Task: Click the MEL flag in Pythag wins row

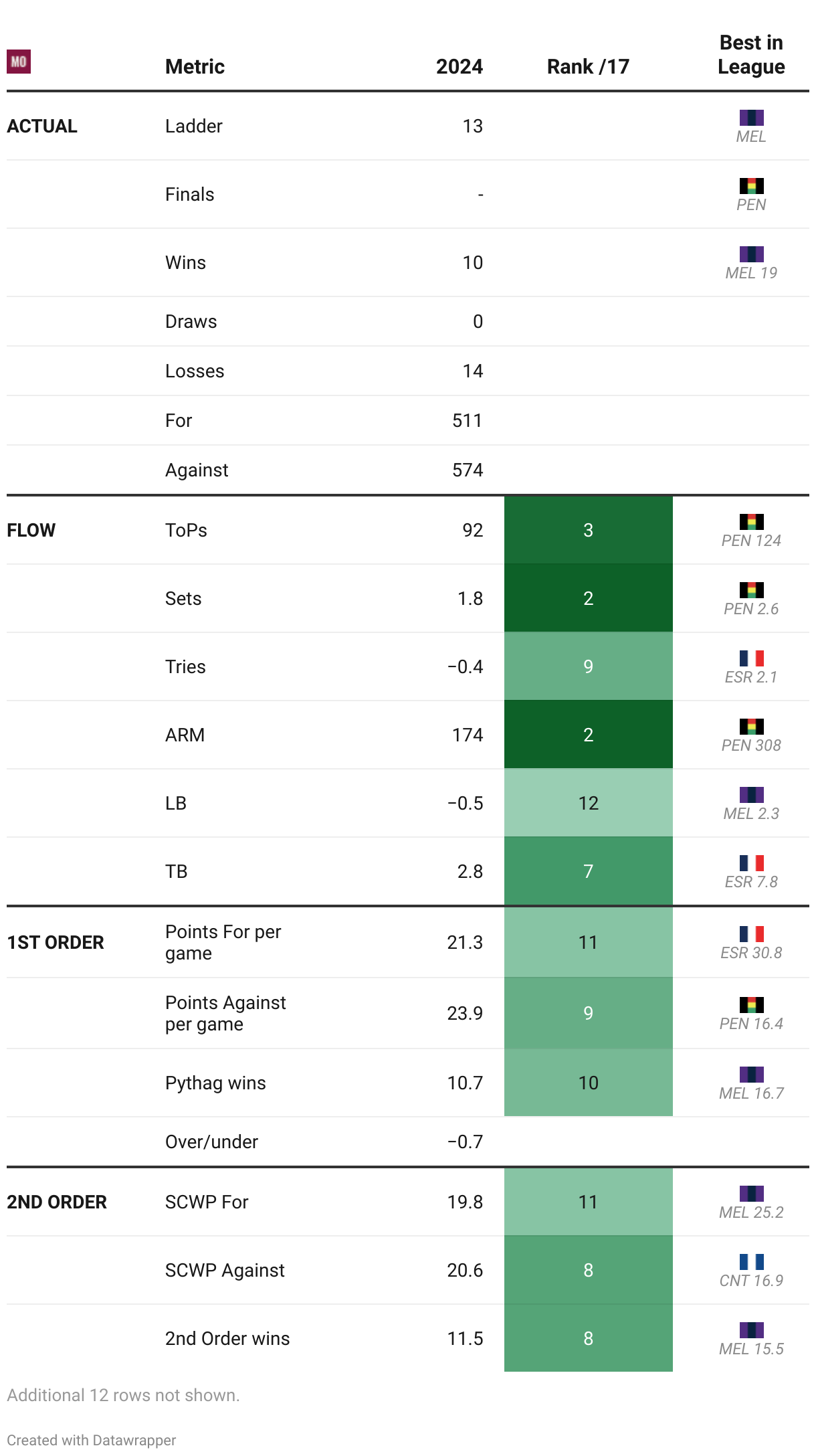Action: point(751,1075)
